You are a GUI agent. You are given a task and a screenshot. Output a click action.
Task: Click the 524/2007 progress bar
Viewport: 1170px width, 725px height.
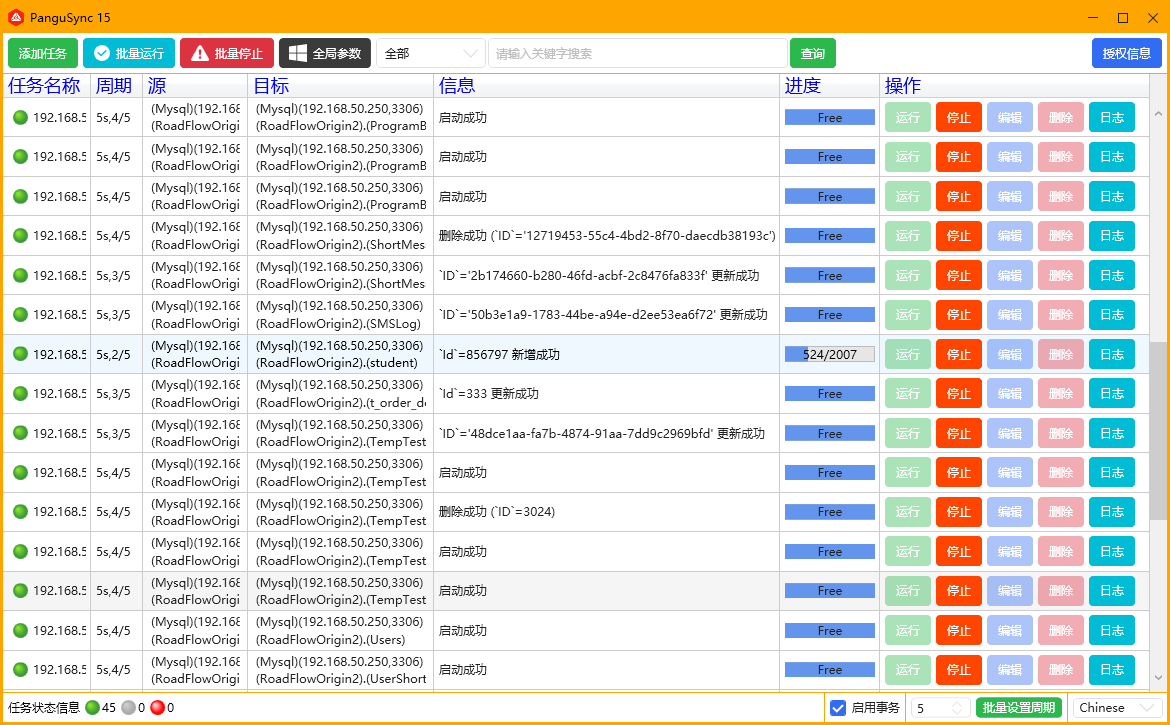[x=830, y=354]
